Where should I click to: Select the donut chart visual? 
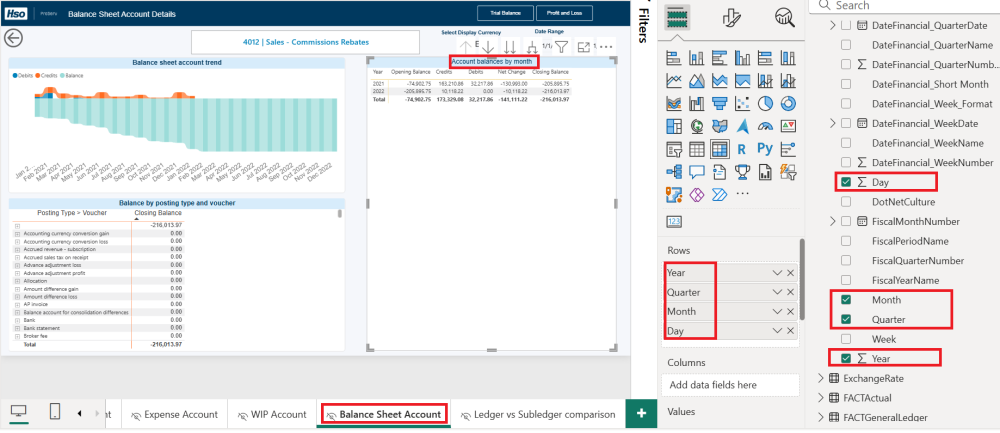(x=789, y=103)
